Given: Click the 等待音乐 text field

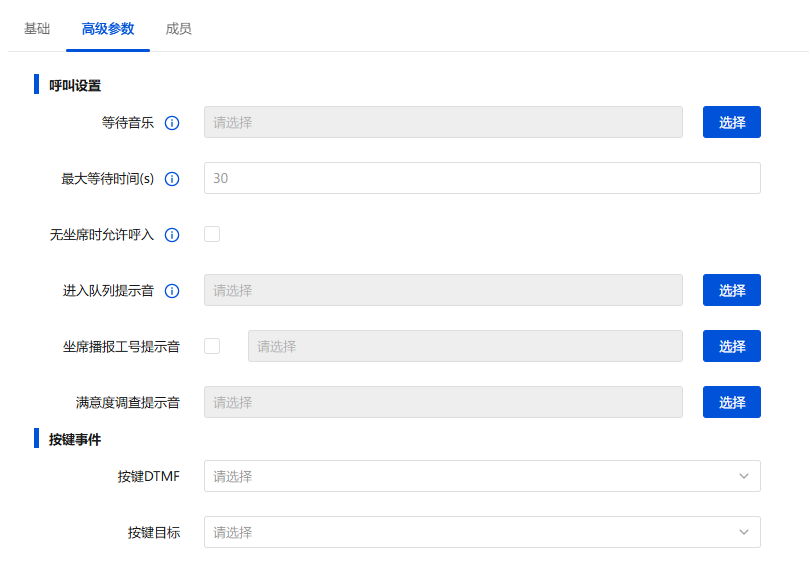Looking at the screenshot, I should (443, 122).
